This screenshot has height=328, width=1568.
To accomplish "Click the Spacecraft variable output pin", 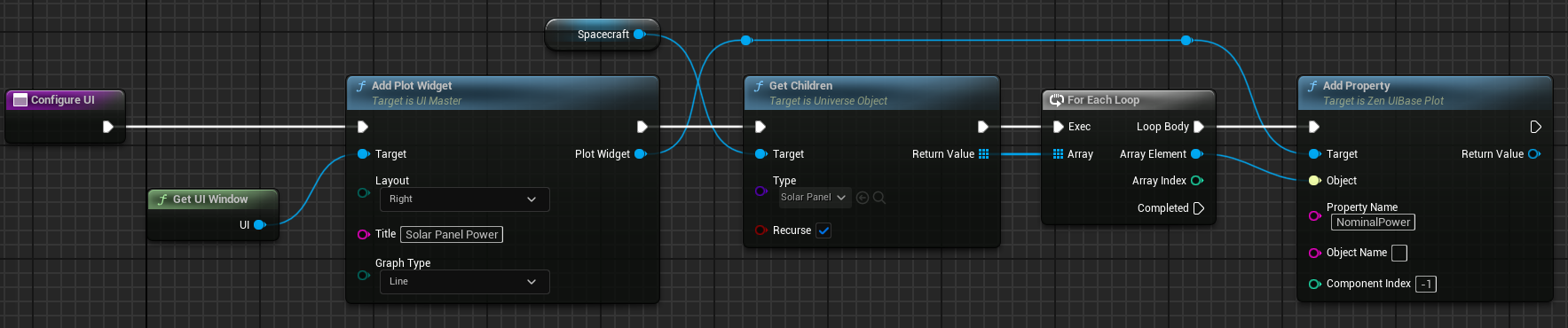I will point(639,35).
